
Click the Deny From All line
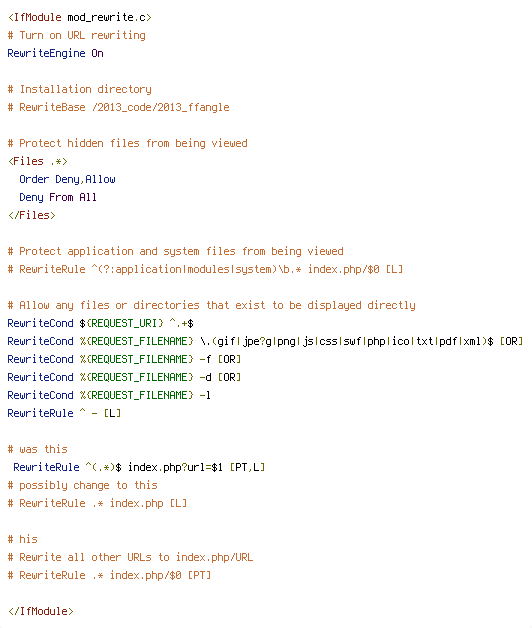pyautogui.click(x=58, y=197)
